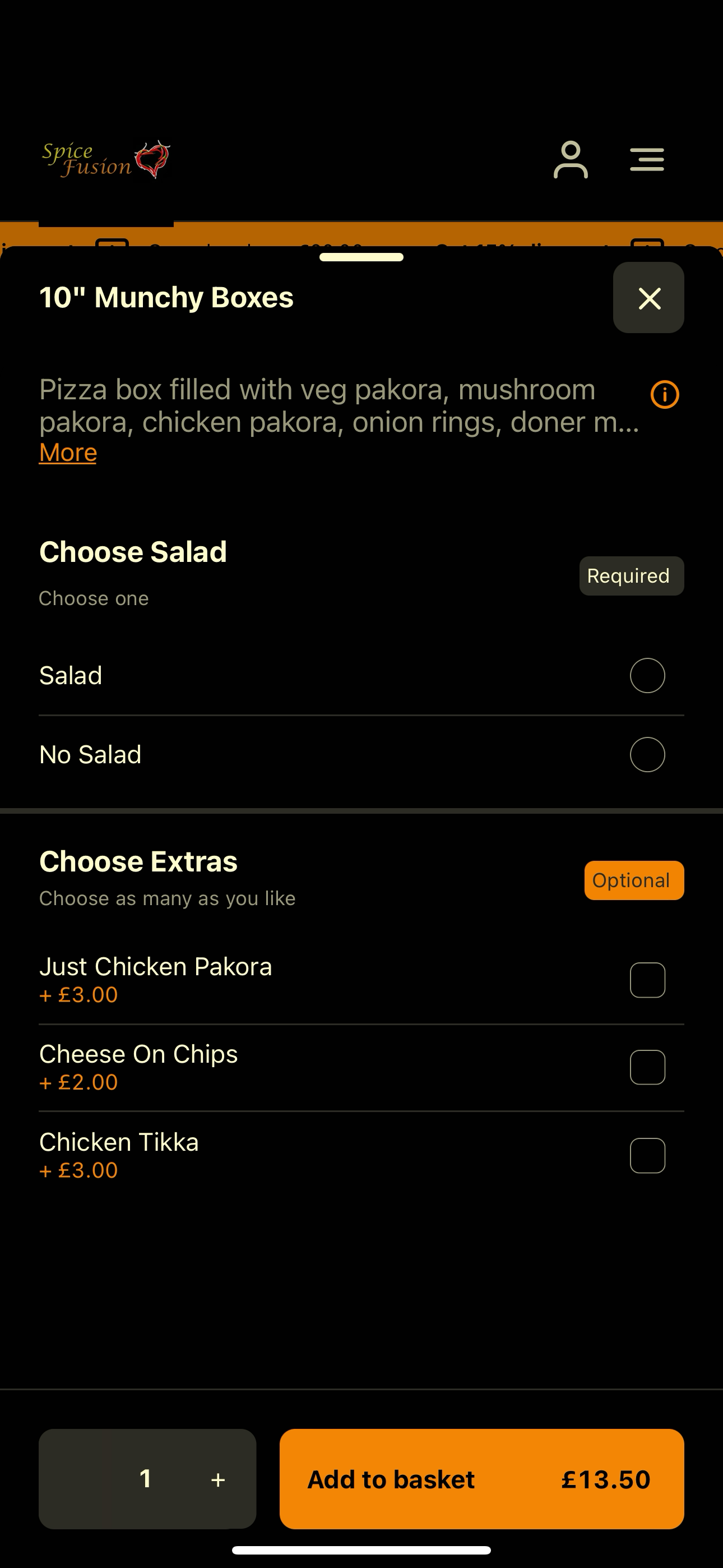Tap the sheet drag handle bar

tap(361, 257)
